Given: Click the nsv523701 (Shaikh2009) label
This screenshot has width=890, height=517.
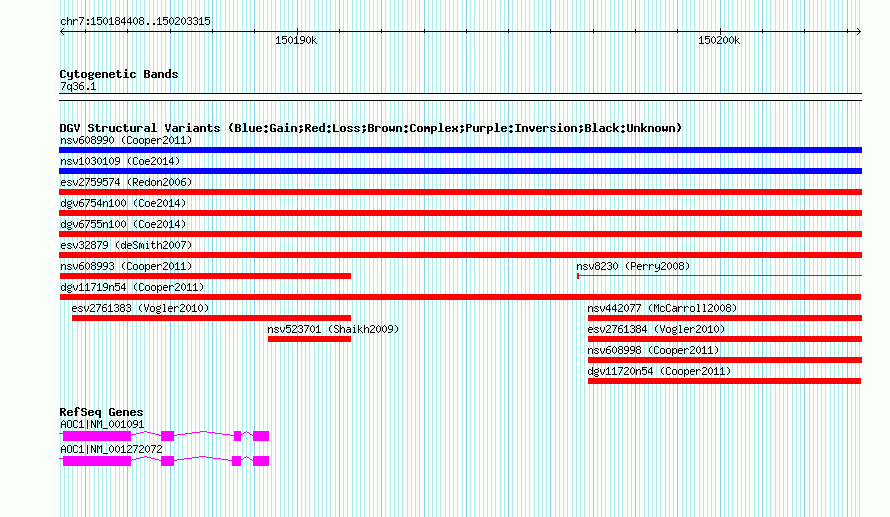Looking at the screenshot, I should point(333,329).
